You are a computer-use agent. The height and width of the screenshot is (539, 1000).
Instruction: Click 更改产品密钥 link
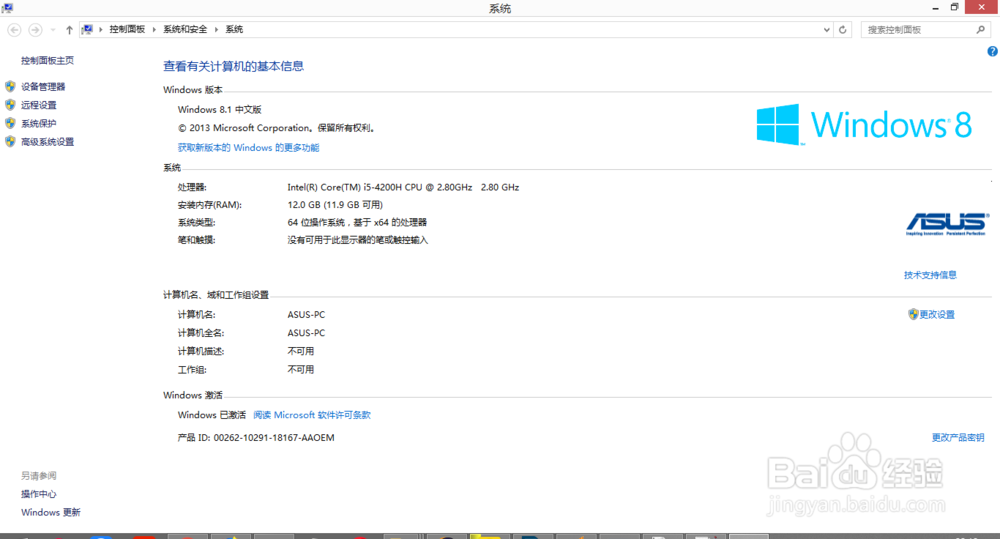click(x=958, y=438)
